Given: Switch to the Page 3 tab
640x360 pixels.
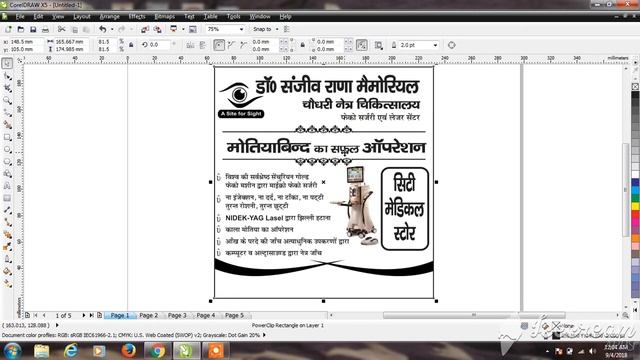Looking at the screenshot, I should (177, 316).
